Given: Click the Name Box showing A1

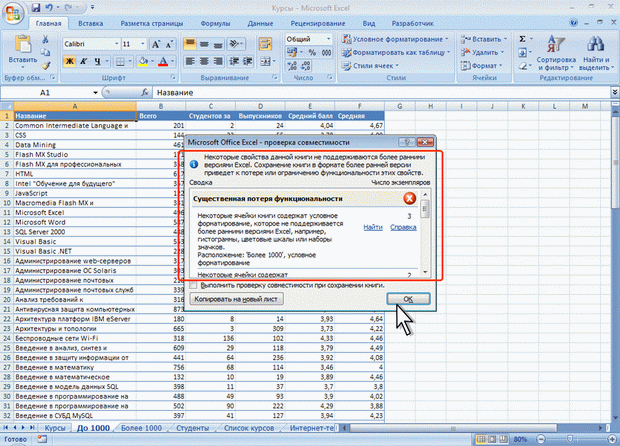Looking at the screenshot, I should [x=45, y=93].
